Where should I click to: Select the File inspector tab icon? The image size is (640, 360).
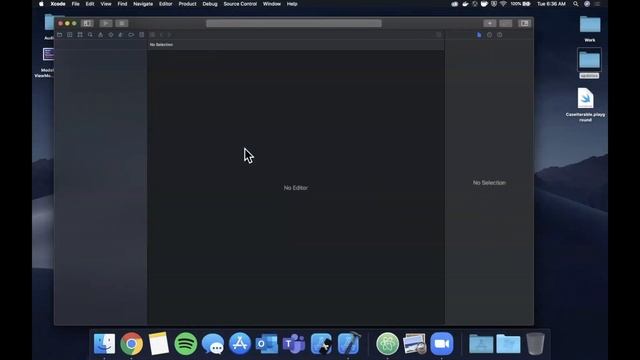(x=479, y=35)
